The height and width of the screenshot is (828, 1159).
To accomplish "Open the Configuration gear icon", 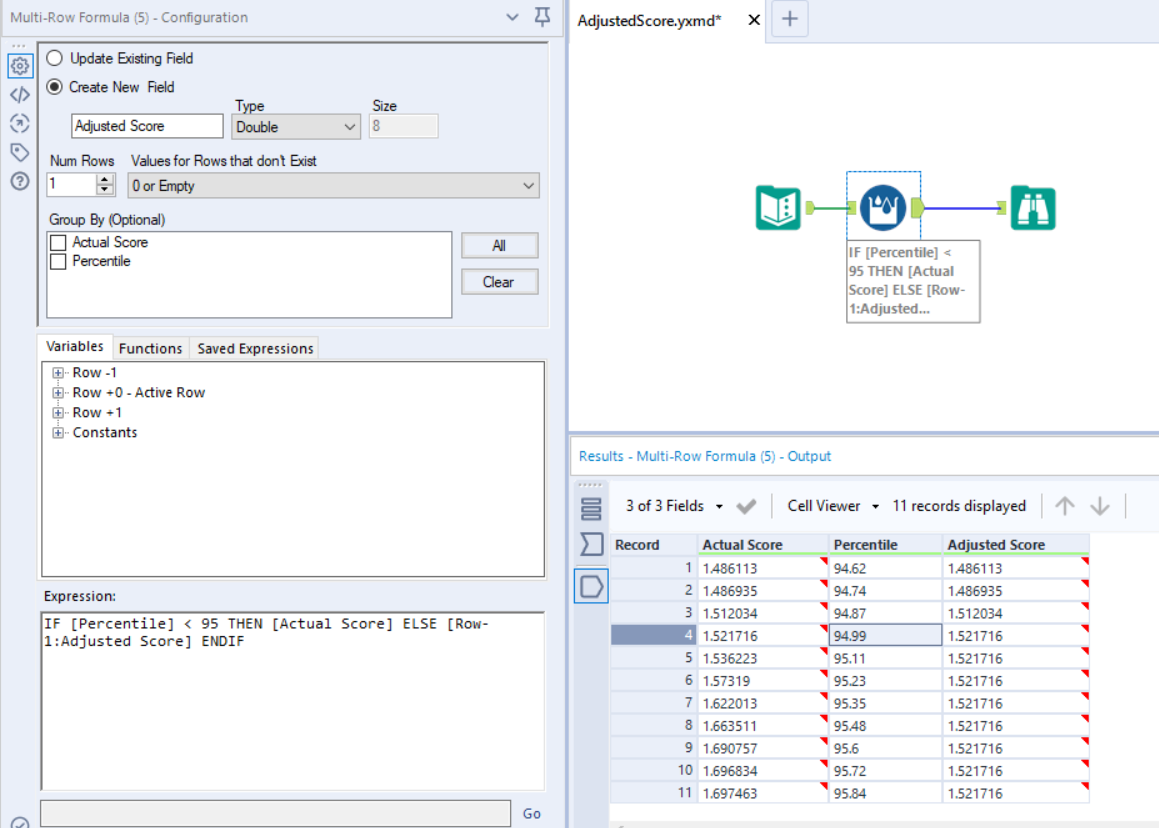I will coord(20,66).
